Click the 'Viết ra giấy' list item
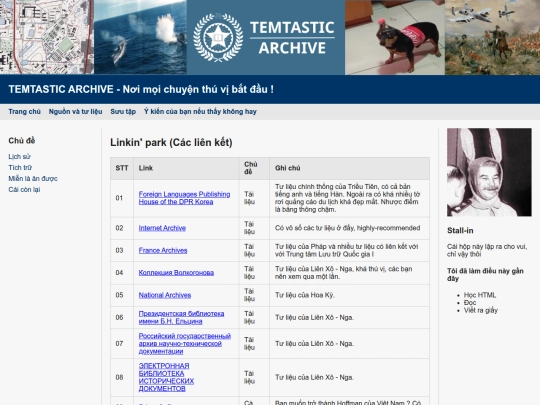The image size is (540, 405). [480, 310]
